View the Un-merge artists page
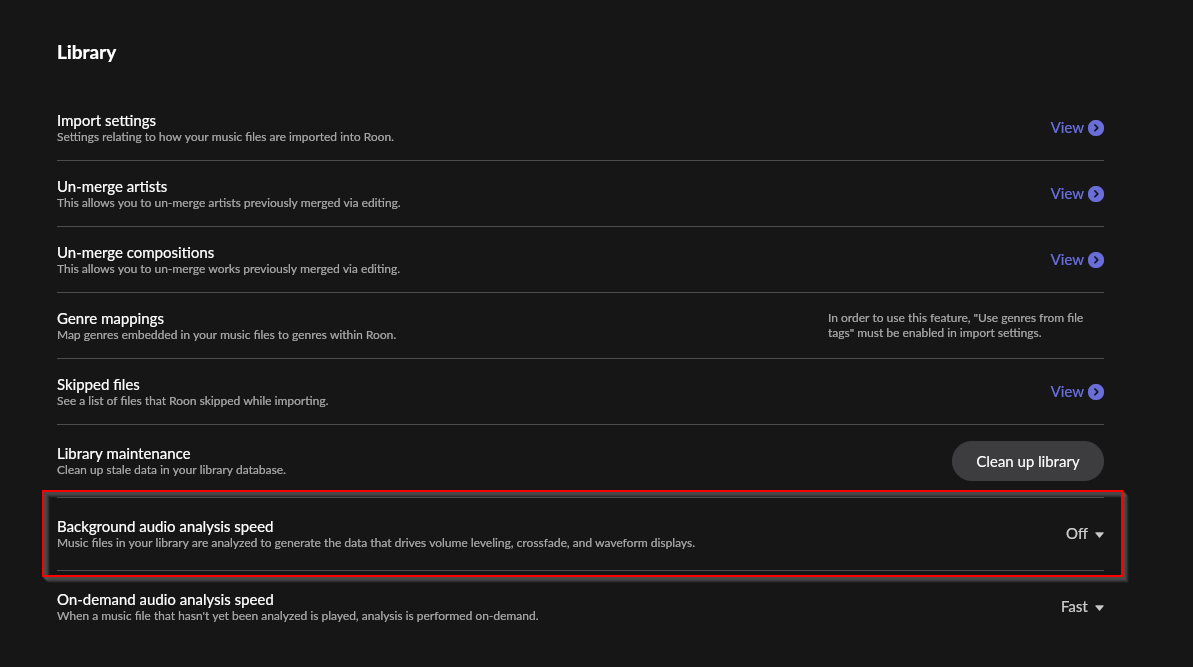 (1067, 193)
